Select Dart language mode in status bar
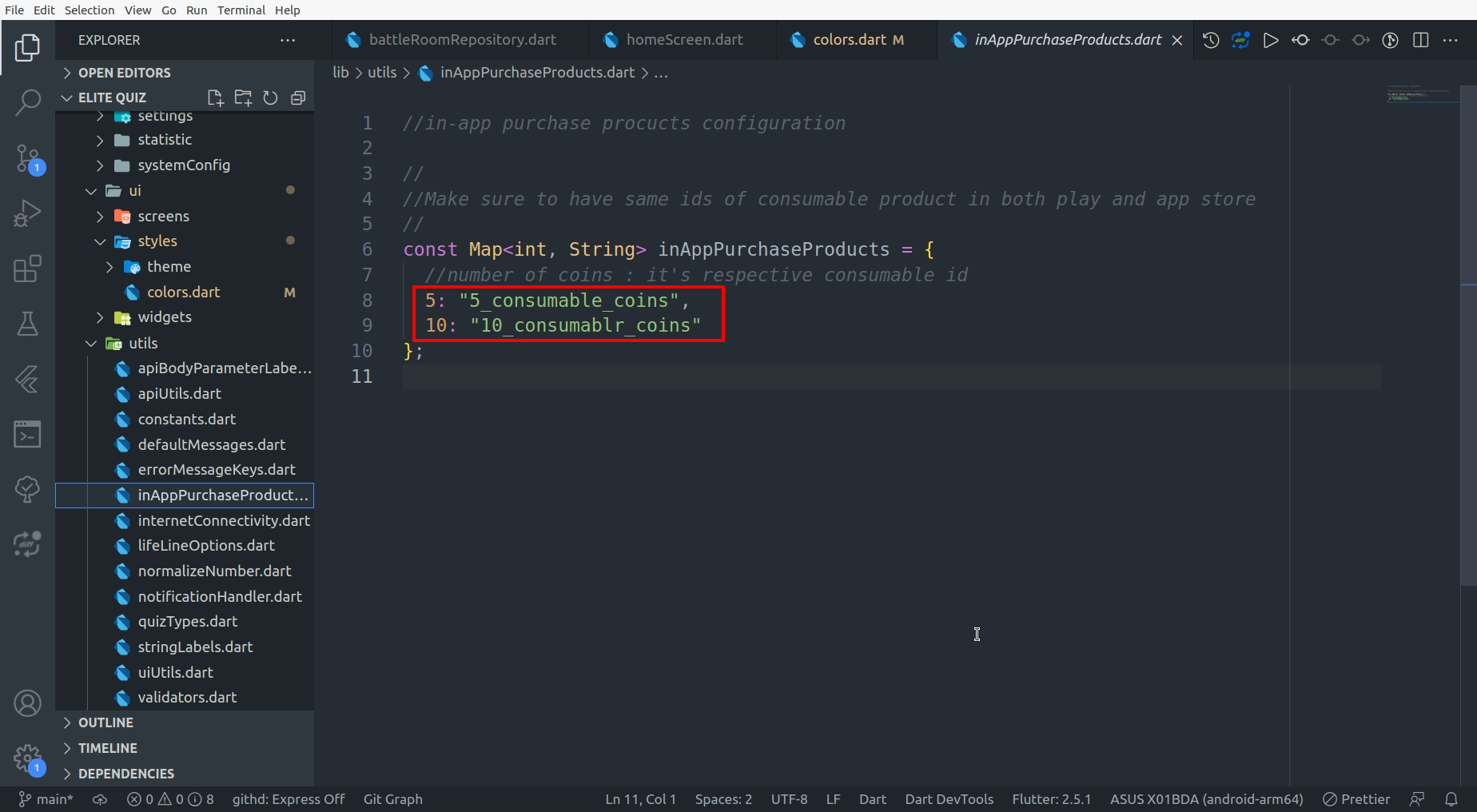Viewport: 1477px width, 812px height. tap(872, 799)
